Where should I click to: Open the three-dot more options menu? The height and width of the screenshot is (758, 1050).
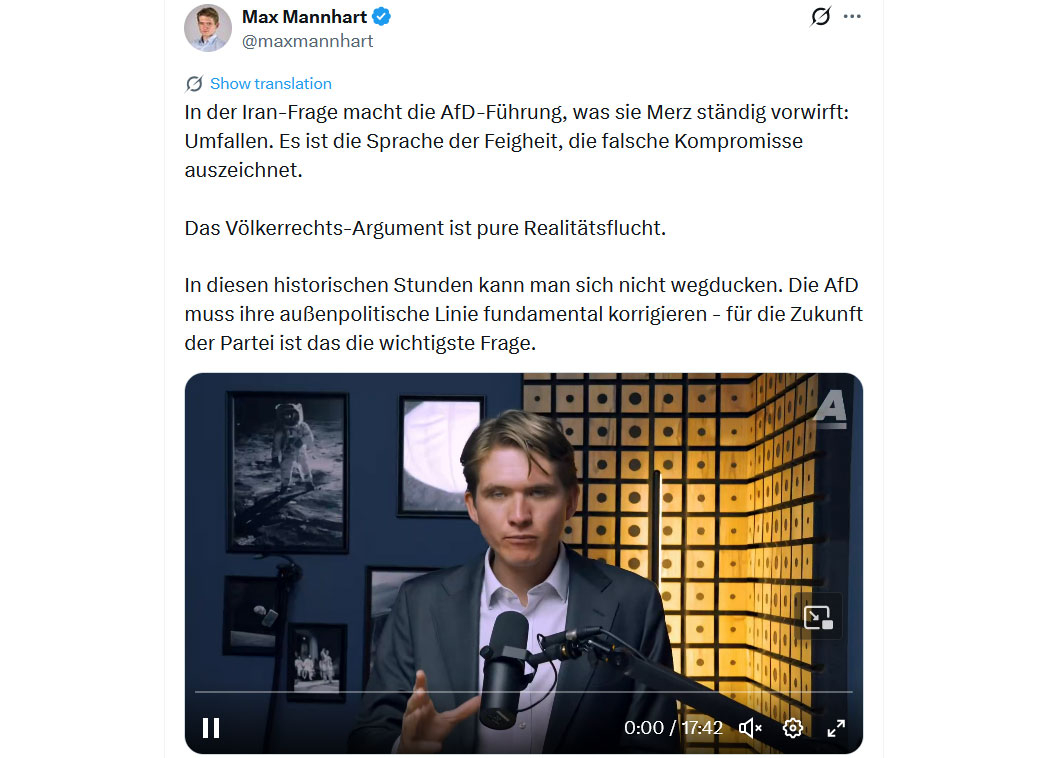(x=852, y=16)
